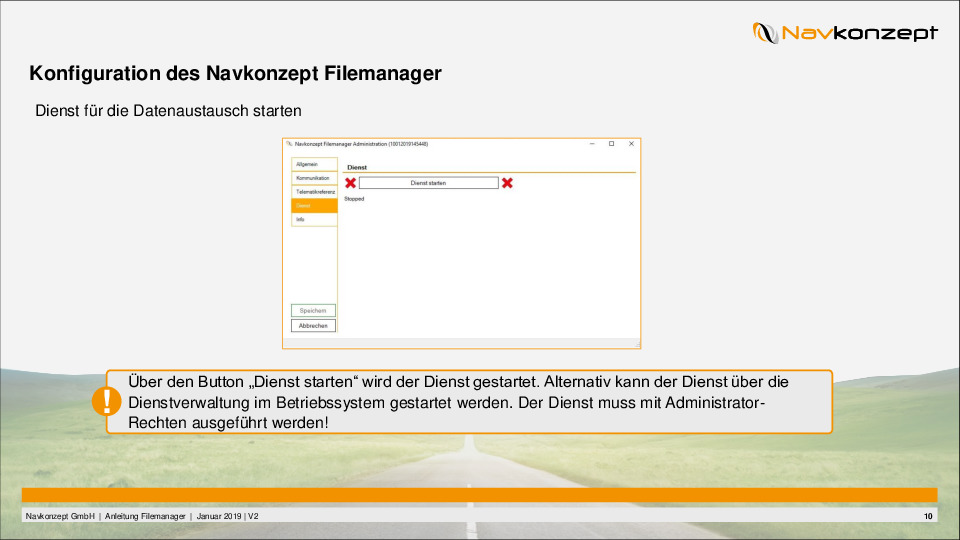Image resolution: width=960 pixels, height=540 pixels.
Task: Click the Filemanager app icon in title bar
Action: (x=289, y=144)
